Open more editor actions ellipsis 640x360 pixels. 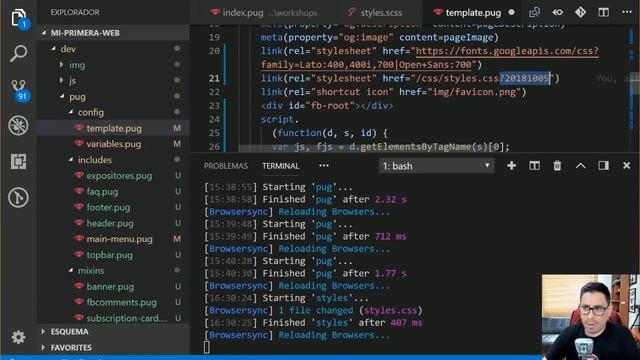[x=627, y=12]
